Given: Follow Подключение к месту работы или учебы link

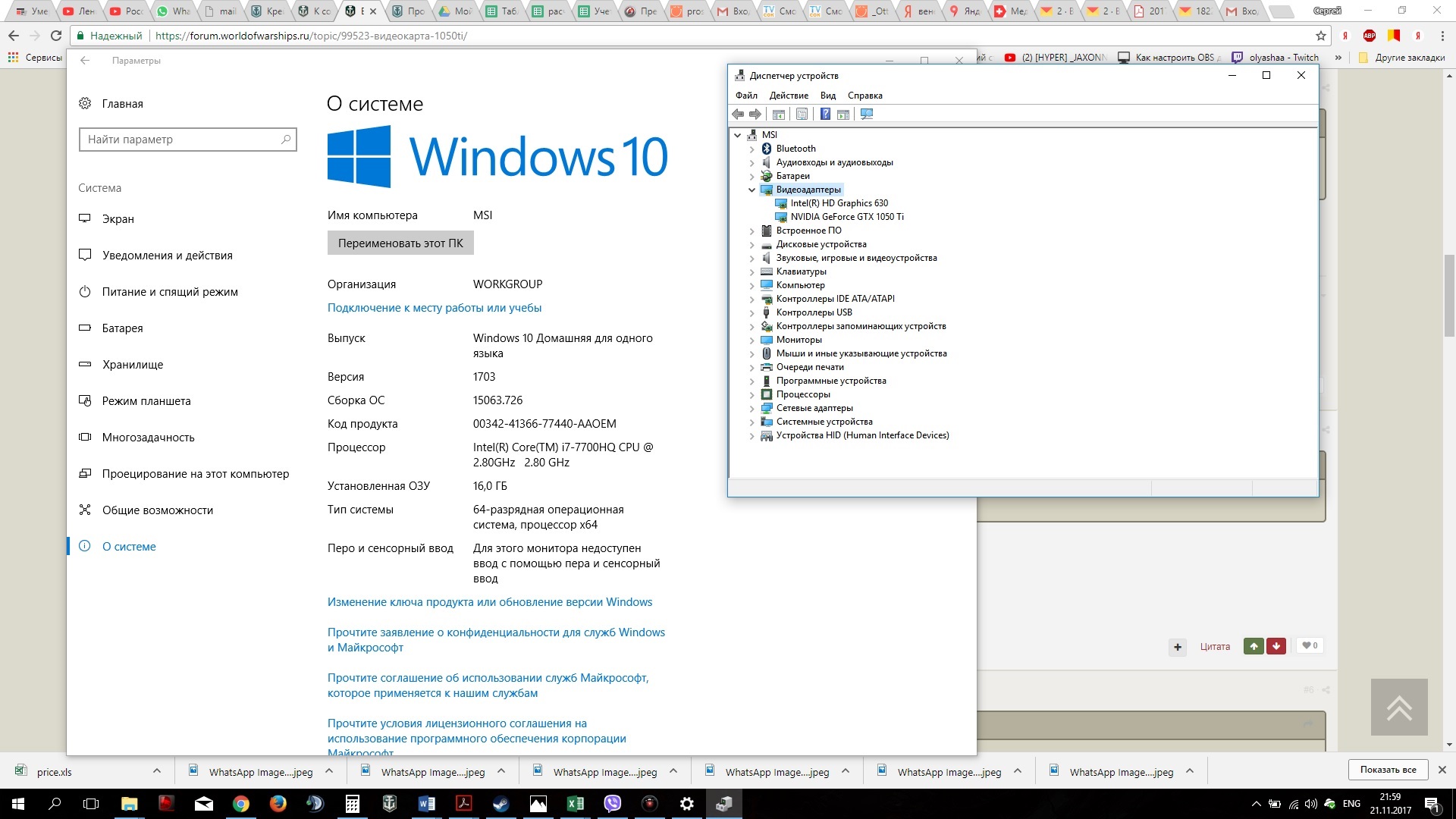Looking at the screenshot, I should point(435,308).
